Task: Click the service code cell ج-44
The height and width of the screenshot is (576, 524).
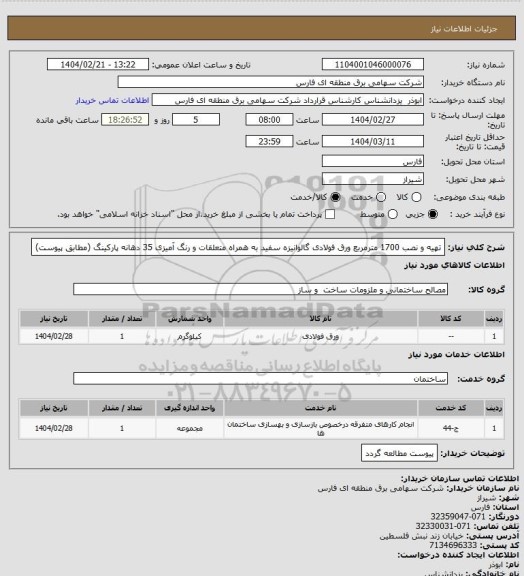Action: pos(451,428)
